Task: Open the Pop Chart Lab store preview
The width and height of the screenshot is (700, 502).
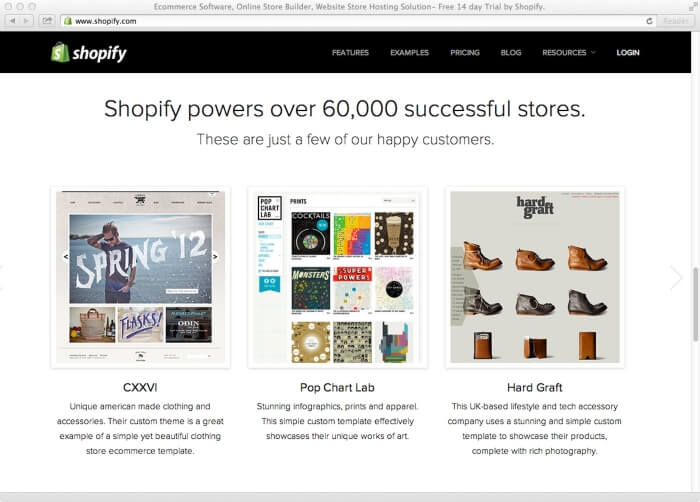Action: [338, 277]
